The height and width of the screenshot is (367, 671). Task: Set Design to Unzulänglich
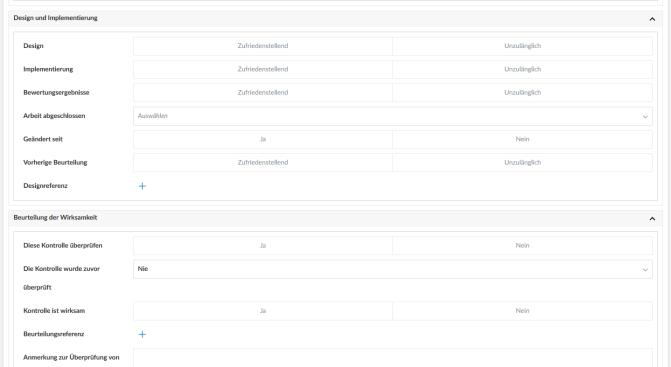click(523, 46)
